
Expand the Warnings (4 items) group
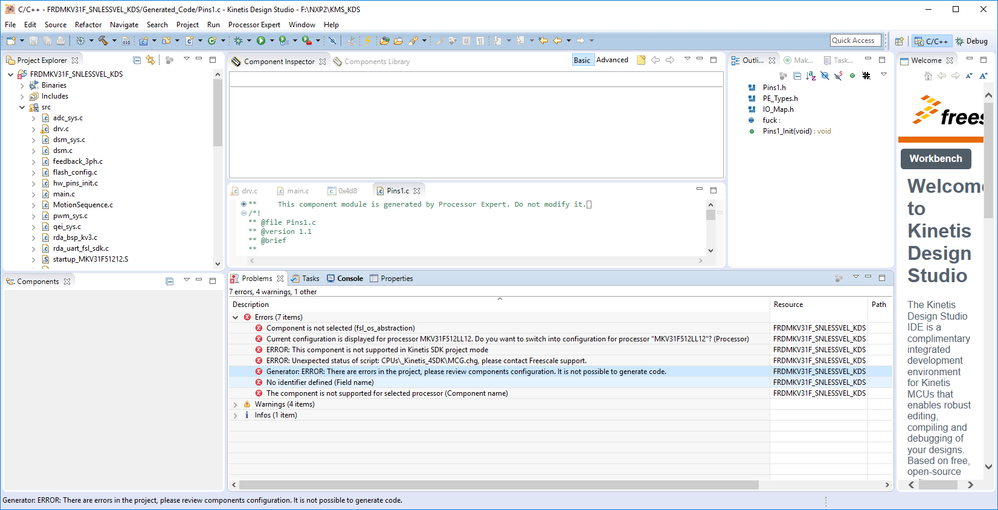pyautogui.click(x=236, y=404)
